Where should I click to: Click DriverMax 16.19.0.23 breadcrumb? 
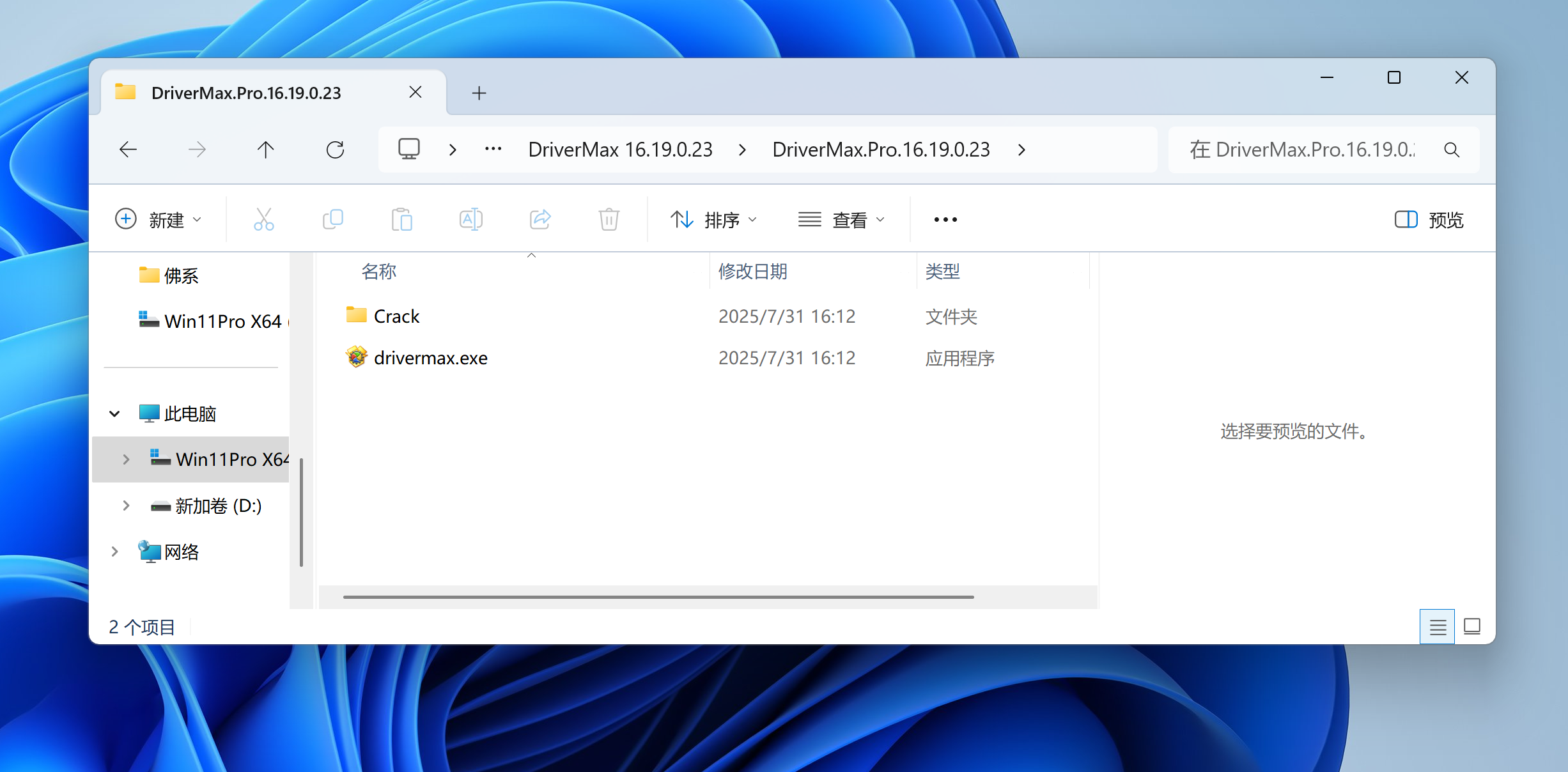point(620,150)
